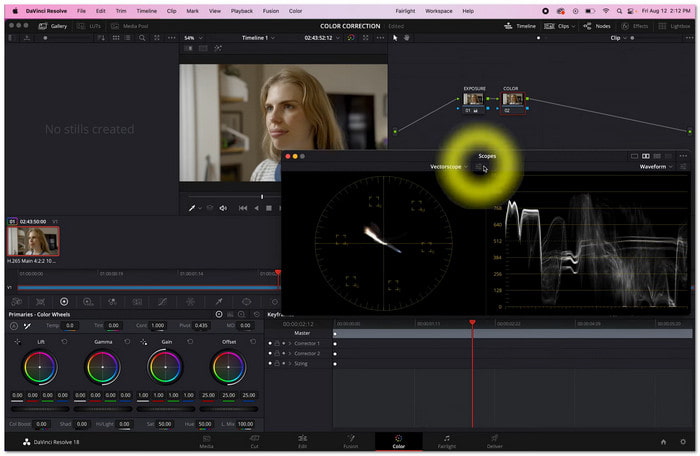Image resolution: width=700 pixels, height=456 pixels.
Task: Switch to Primaries Log wheels mode icon
Action: click(242, 314)
